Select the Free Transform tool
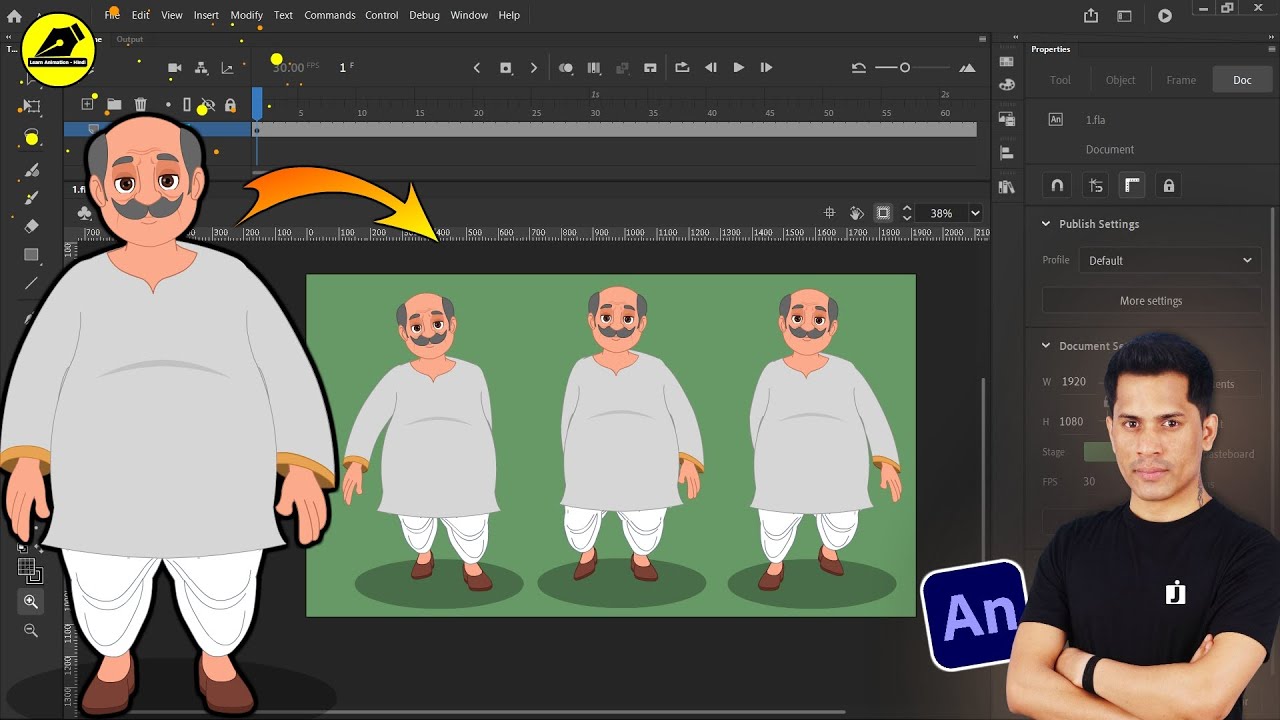Screen dimensions: 1280x720 click(x=32, y=106)
